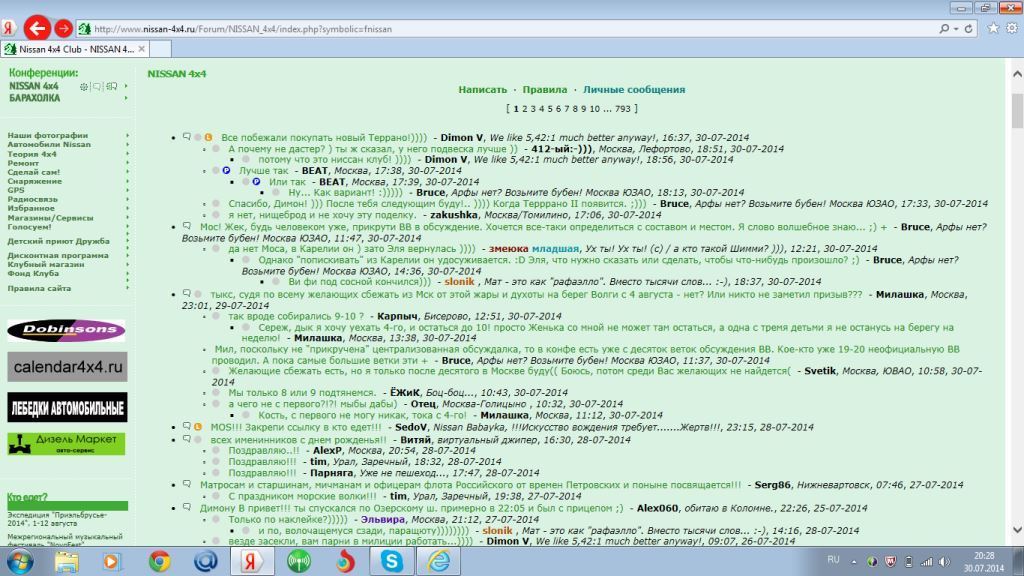This screenshot has width=1024, height=576.
Task: Expand the arrow next to Автомобили Nissan
Action: 127,144
